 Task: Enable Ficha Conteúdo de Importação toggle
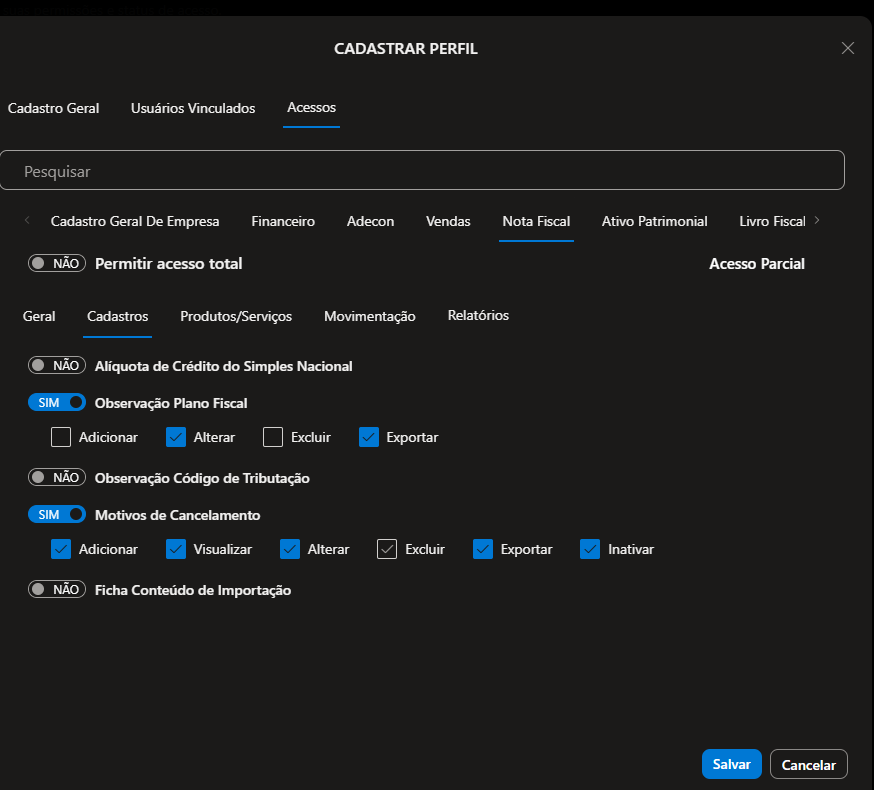[56, 590]
